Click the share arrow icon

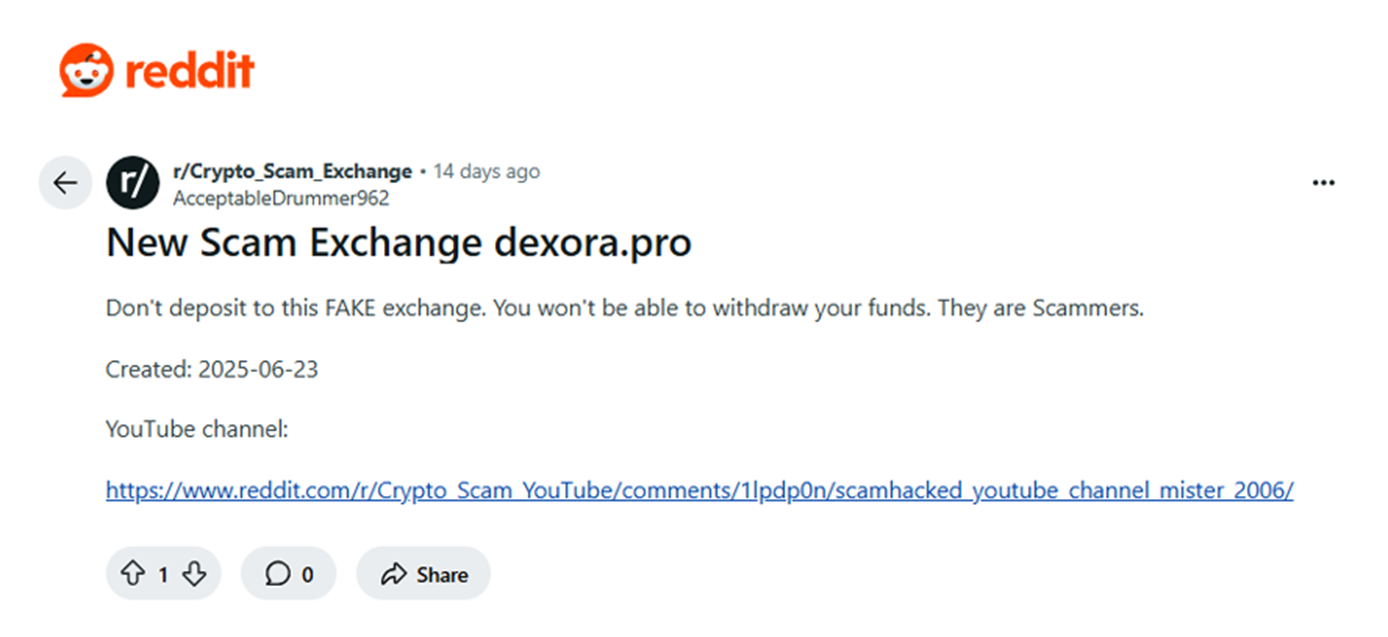pos(394,573)
